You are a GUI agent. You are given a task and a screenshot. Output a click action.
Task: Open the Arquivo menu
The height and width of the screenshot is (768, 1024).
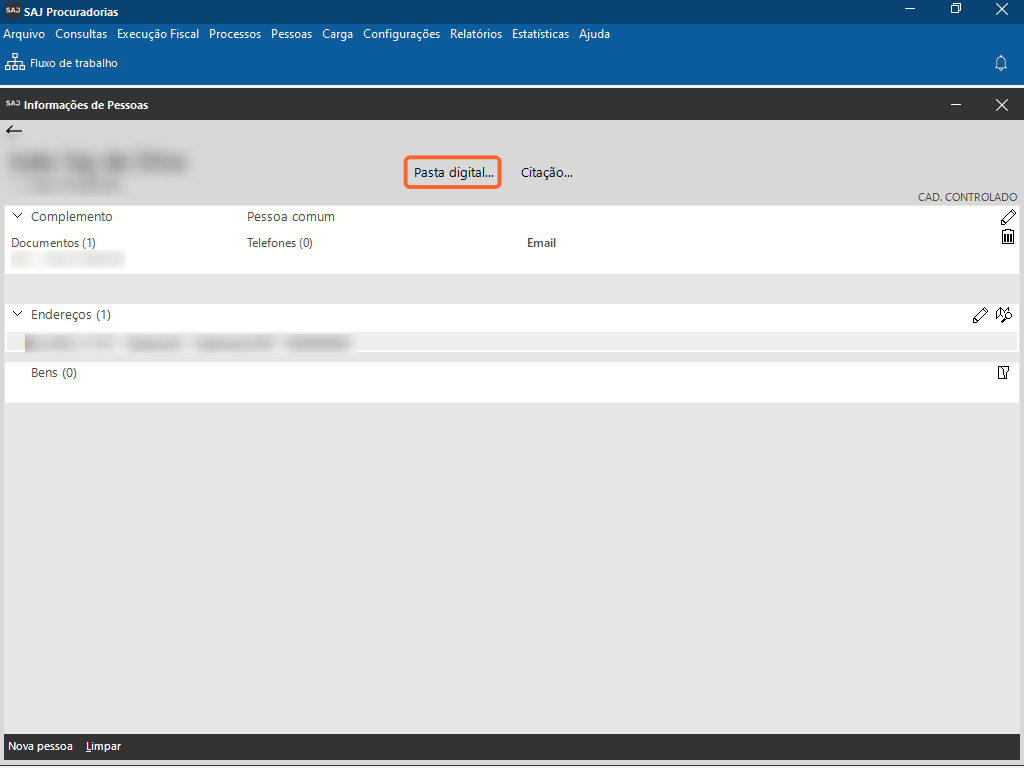click(x=24, y=34)
